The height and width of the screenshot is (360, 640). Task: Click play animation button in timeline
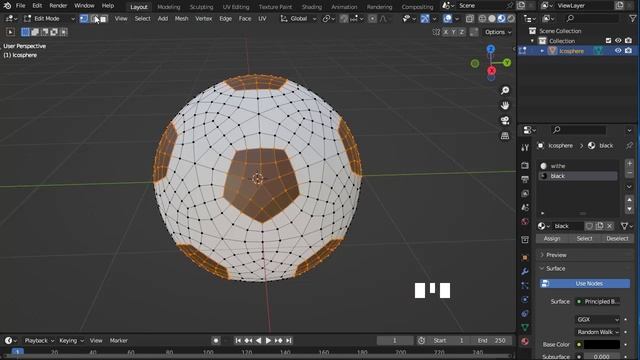point(268,340)
